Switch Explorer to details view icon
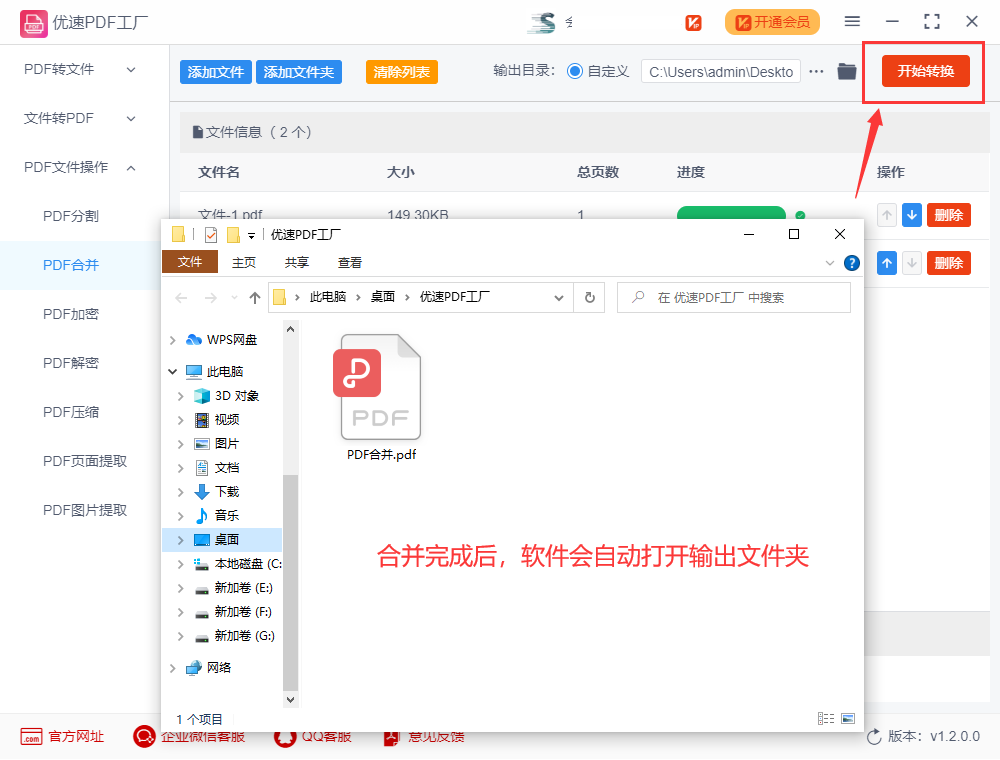1000x760 pixels. (x=826, y=719)
